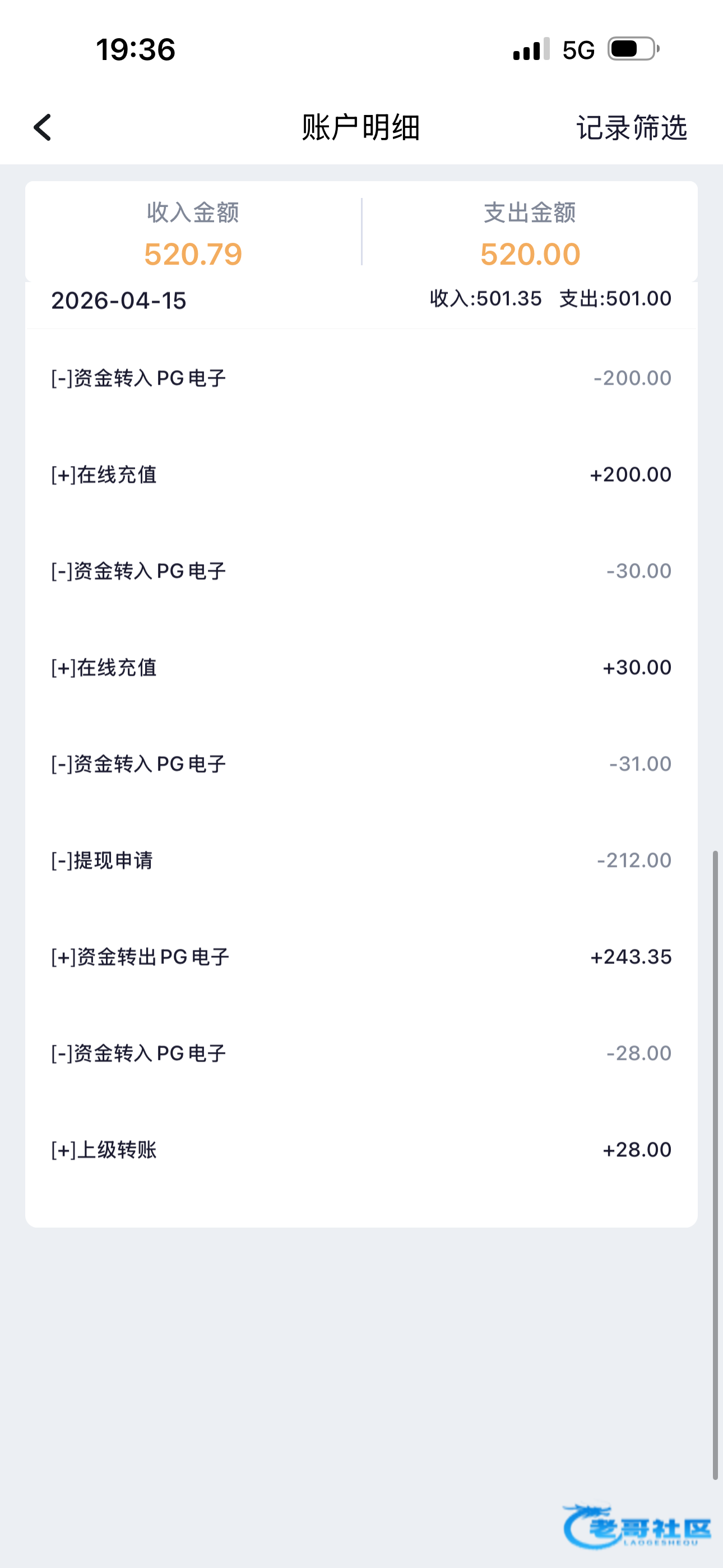The height and width of the screenshot is (1568, 723).
Task: Tap the back arrow icon
Action: 43,128
